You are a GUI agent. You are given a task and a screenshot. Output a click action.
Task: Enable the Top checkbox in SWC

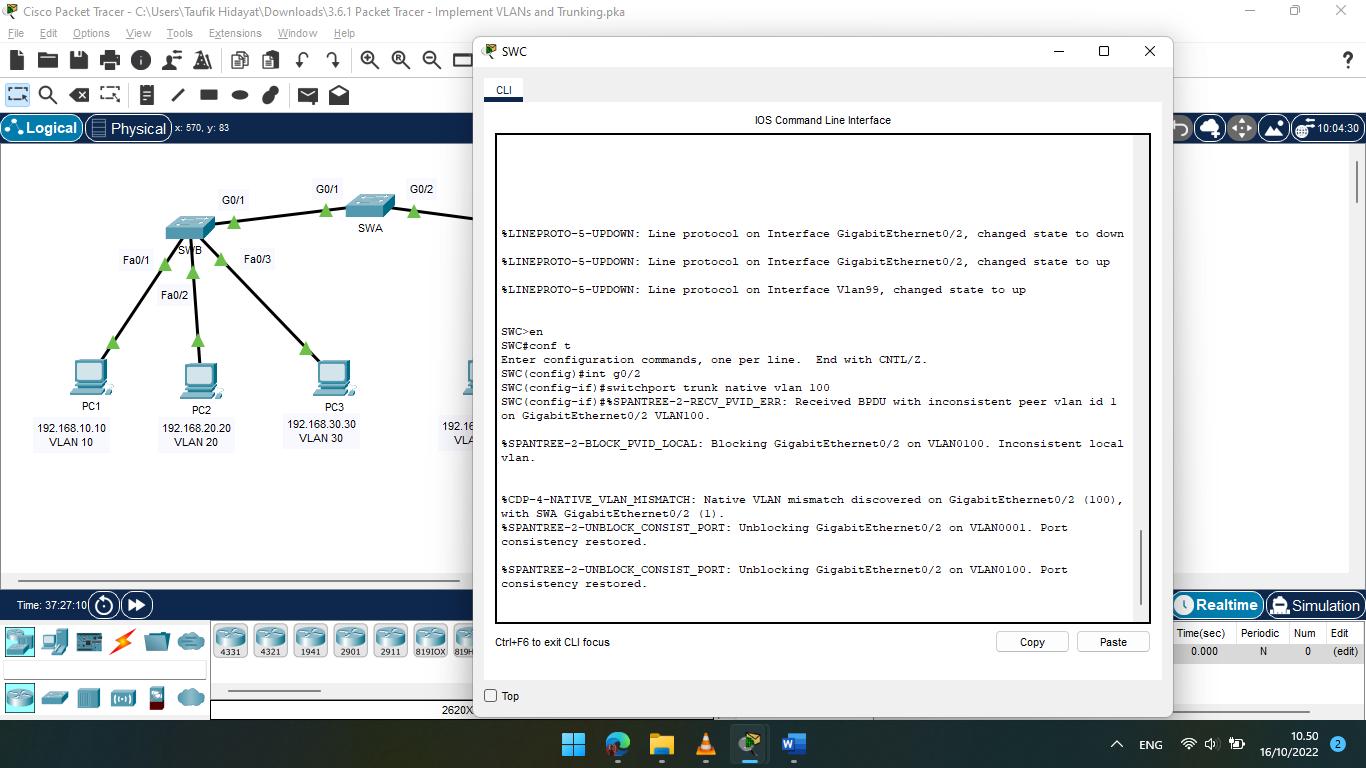(491, 696)
